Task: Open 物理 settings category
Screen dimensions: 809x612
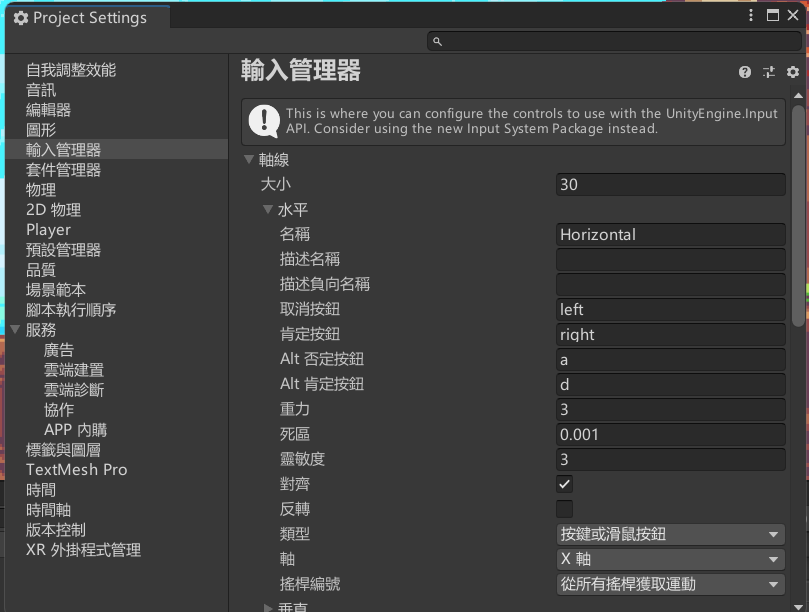Action: point(41,190)
